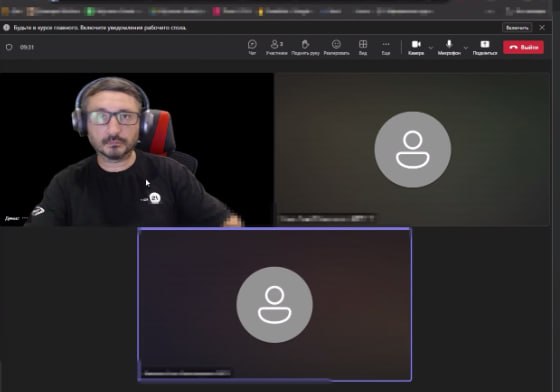Share your screen with Поделиться
560x392 pixels.
click(x=485, y=47)
